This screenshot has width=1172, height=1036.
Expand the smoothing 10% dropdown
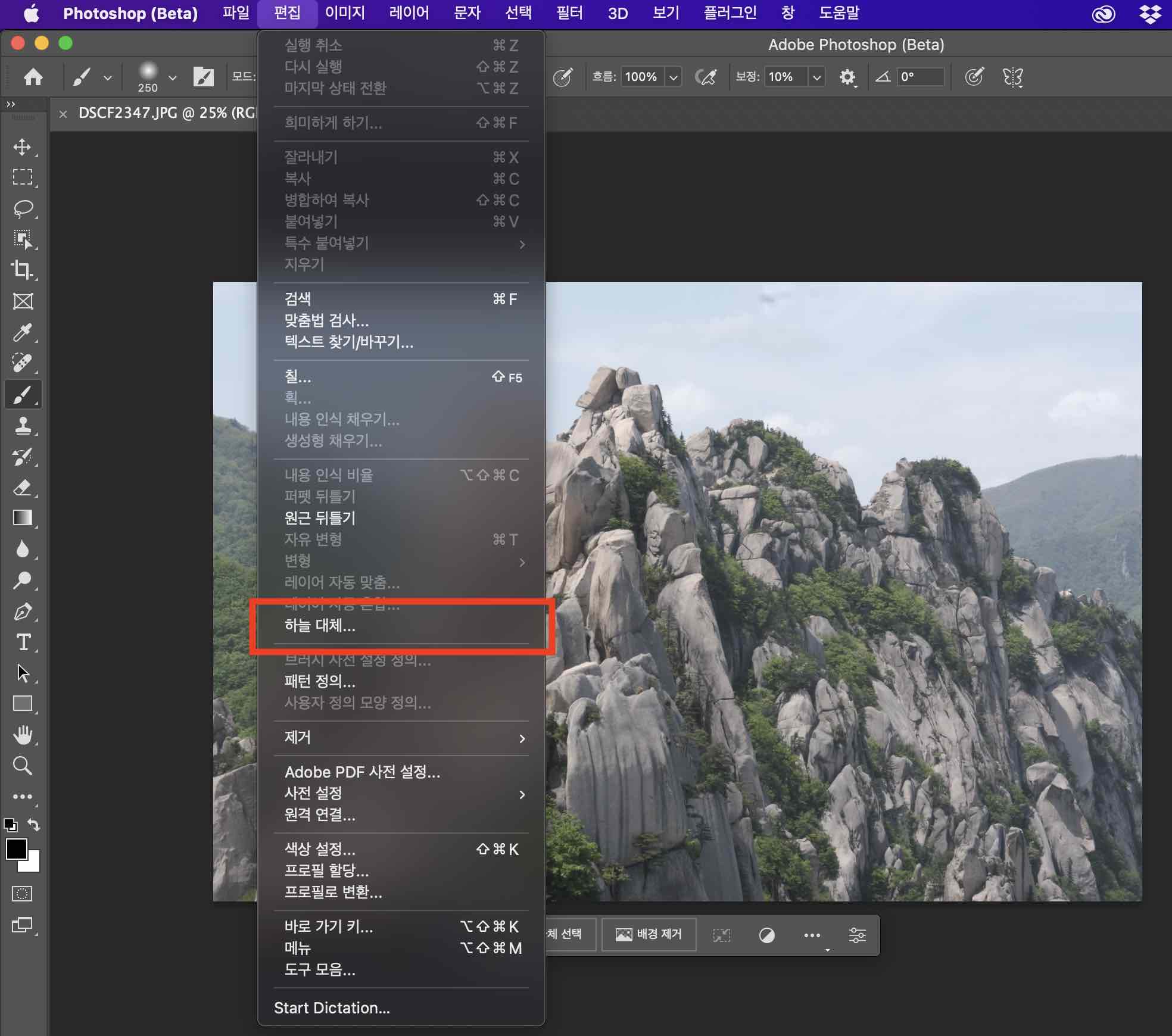pyautogui.click(x=816, y=77)
